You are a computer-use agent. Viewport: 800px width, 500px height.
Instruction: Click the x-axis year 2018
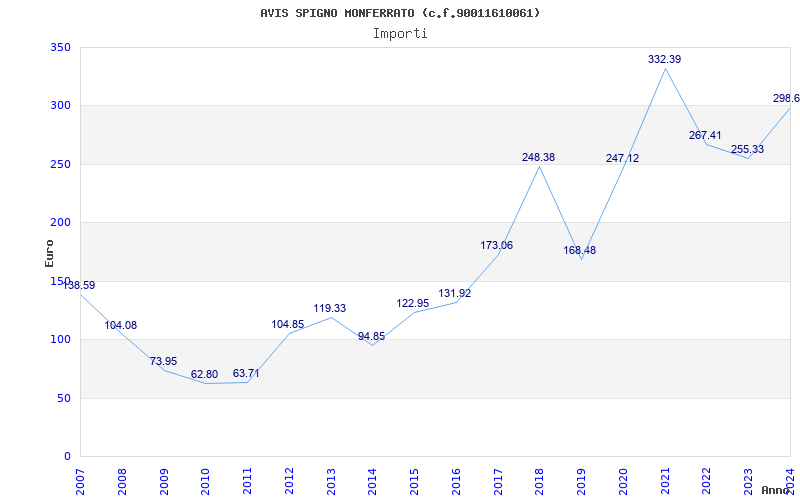tap(539, 482)
